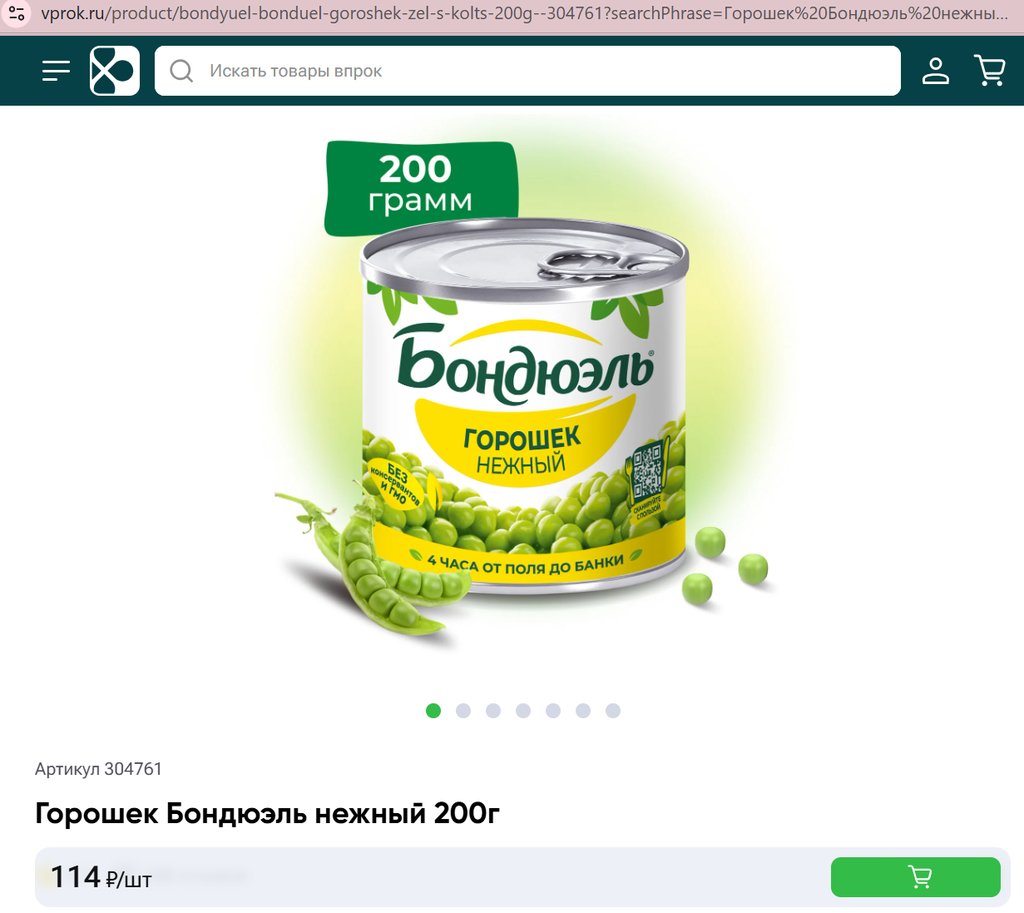The width and height of the screenshot is (1024, 913).
Task: Switch to the second image dot
Action: (x=463, y=711)
